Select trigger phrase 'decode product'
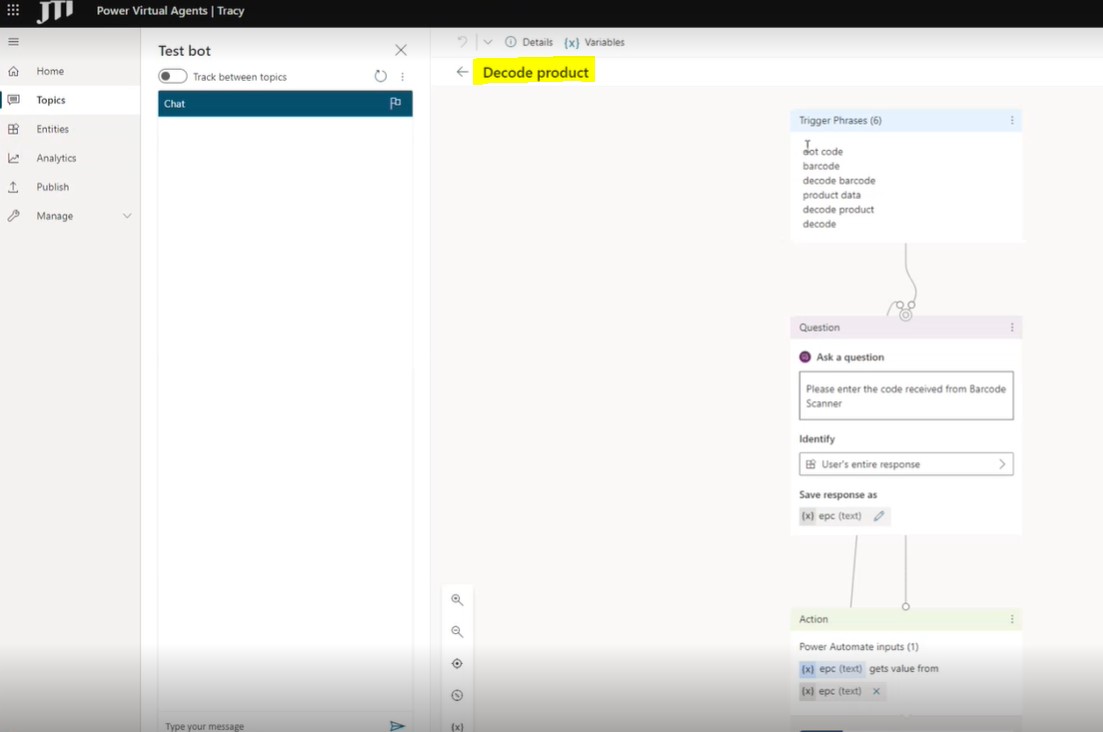This screenshot has height=732, width=1103. 838,209
